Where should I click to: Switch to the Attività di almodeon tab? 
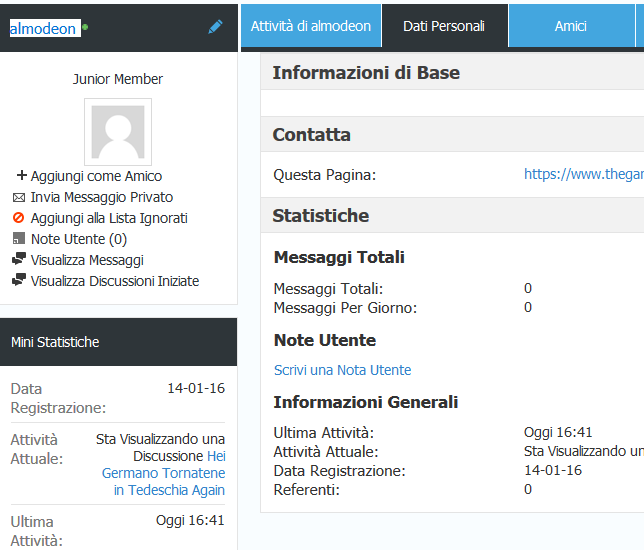(x=311, y=26)
